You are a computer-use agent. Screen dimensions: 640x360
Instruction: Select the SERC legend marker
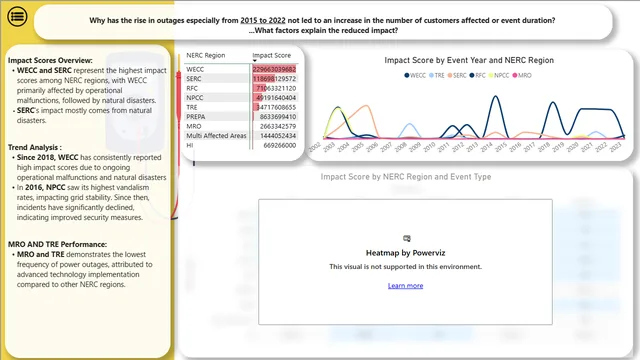tap(450, 76)
